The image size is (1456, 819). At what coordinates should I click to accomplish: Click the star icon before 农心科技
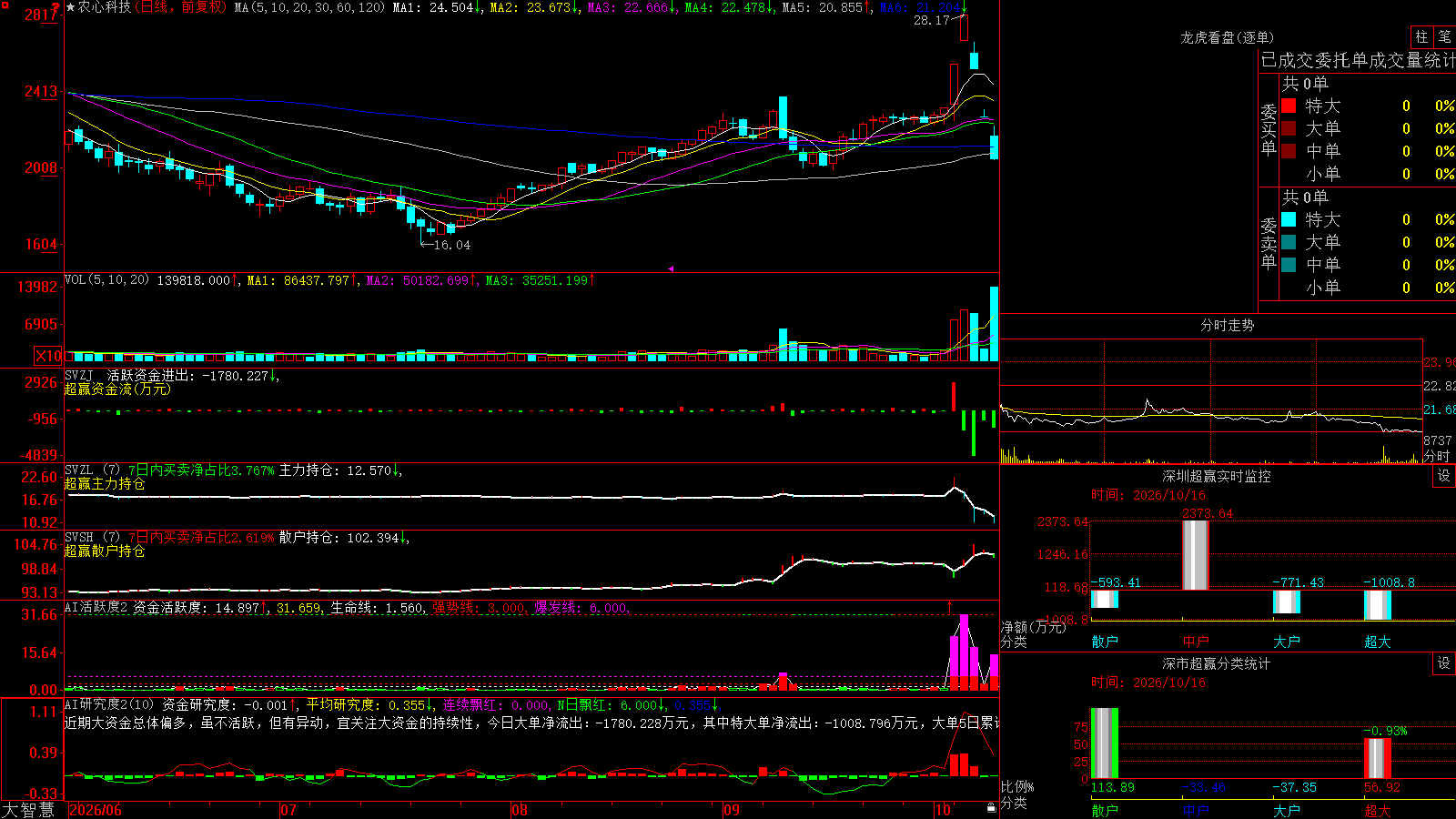tap(71, 7)
